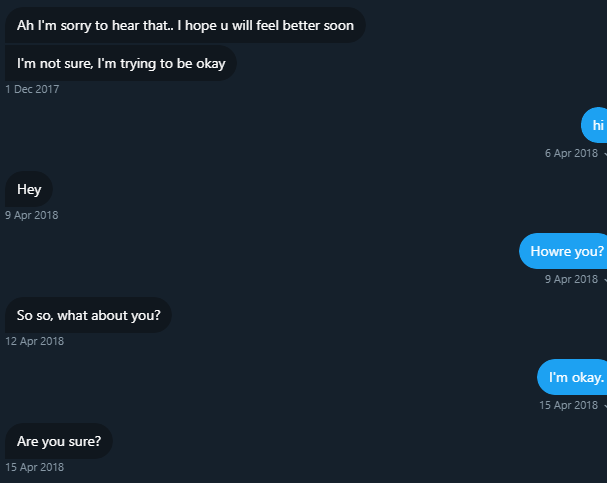Click the 9 Apr 2018 timestamp under "Howre you?"

point(571,279)
